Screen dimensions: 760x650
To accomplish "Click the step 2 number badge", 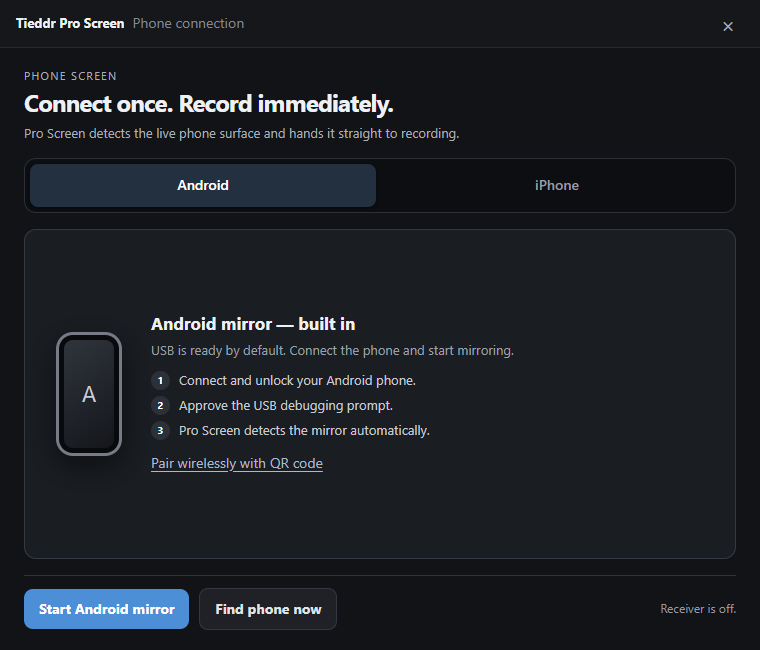I will pos(160,406).
